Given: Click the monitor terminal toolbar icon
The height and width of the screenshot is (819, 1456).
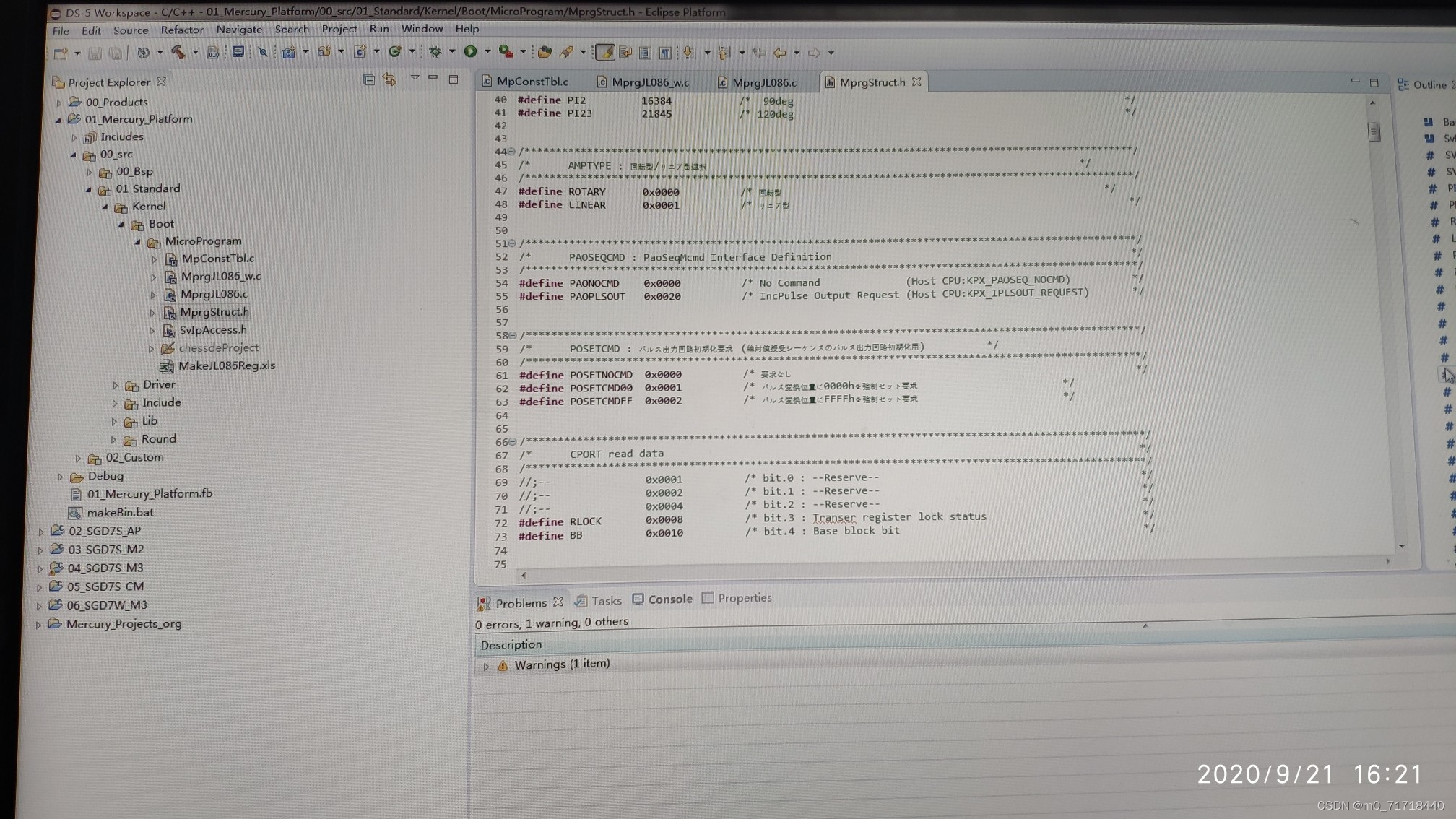Looking at the screenshot, I should pos(238,52).
